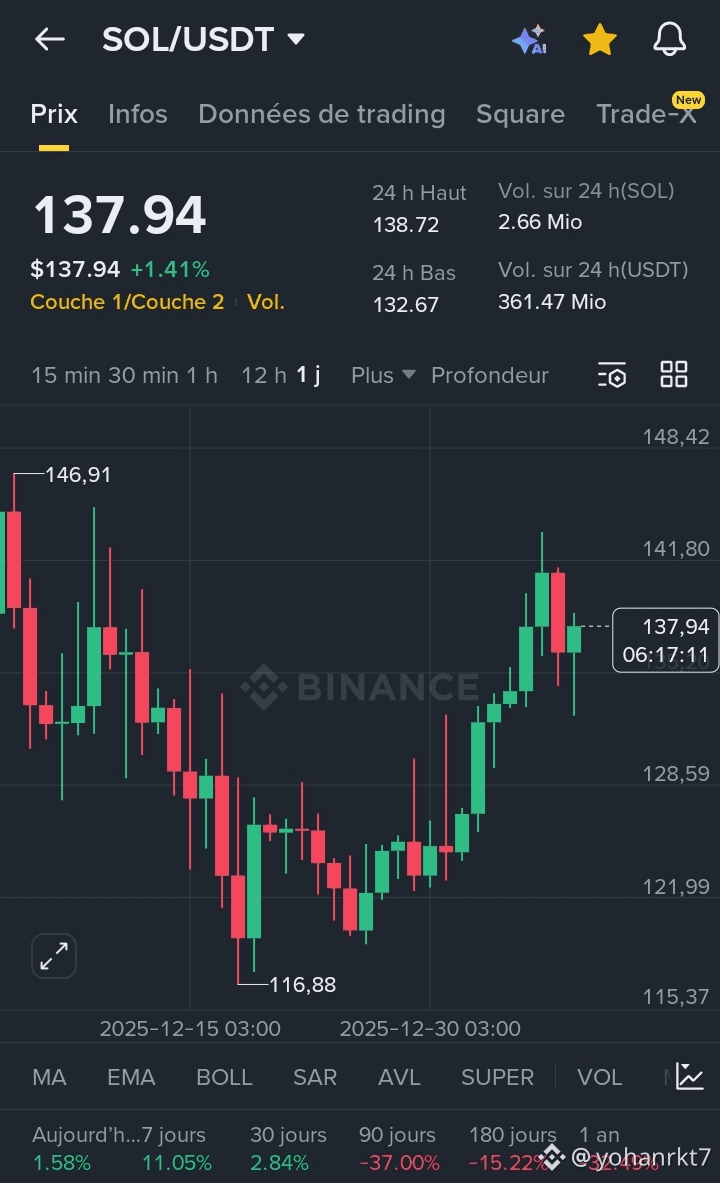This screenshot has width=720, height=1183.
Task: Select the Prix tab
Action: tap(54, 114)
